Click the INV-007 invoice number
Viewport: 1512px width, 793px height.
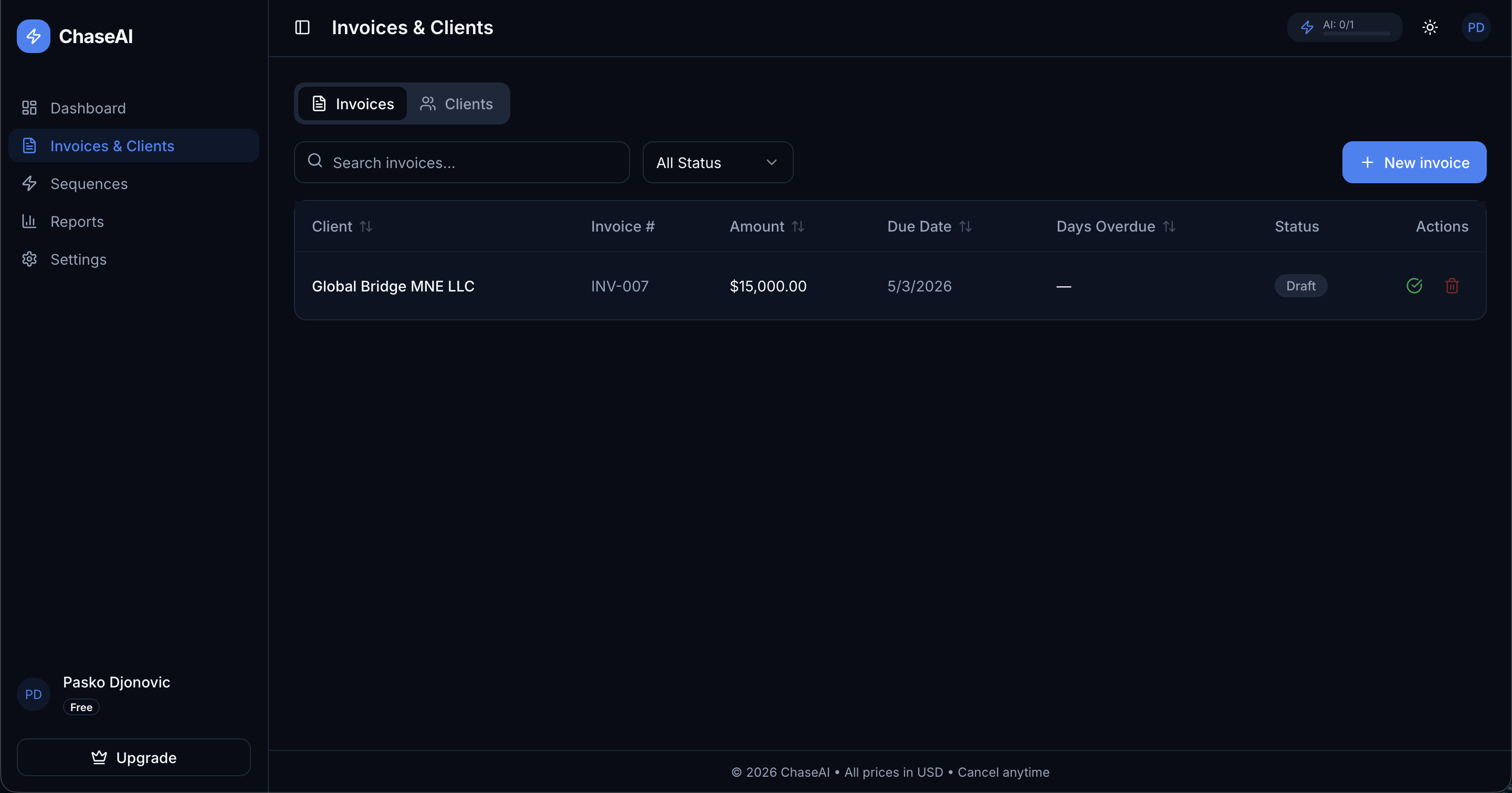click(x=620, y=286)
